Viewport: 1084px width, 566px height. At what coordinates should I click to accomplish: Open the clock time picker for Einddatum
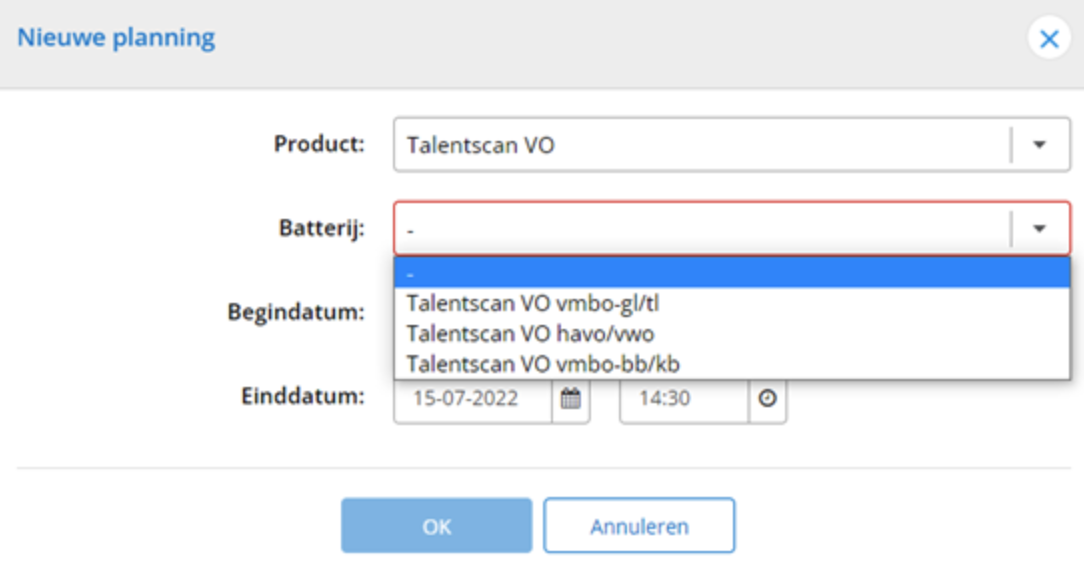[x=767, y=398]
